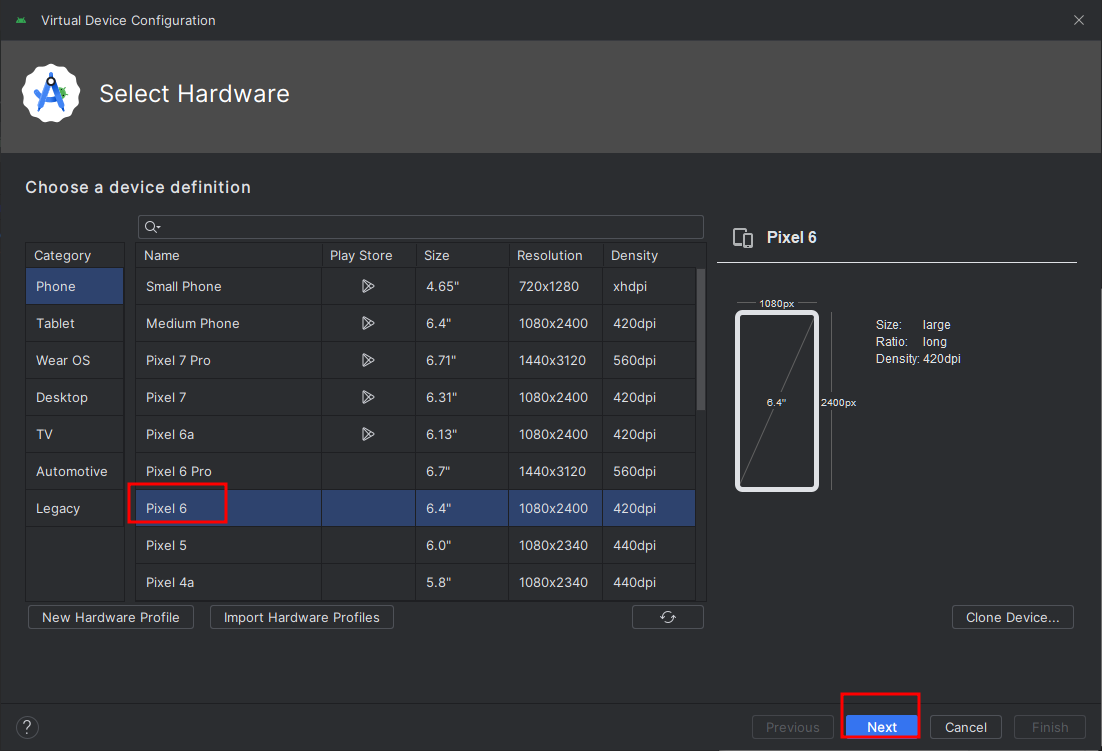Select the Wear OS category

(x=74, y=360)
